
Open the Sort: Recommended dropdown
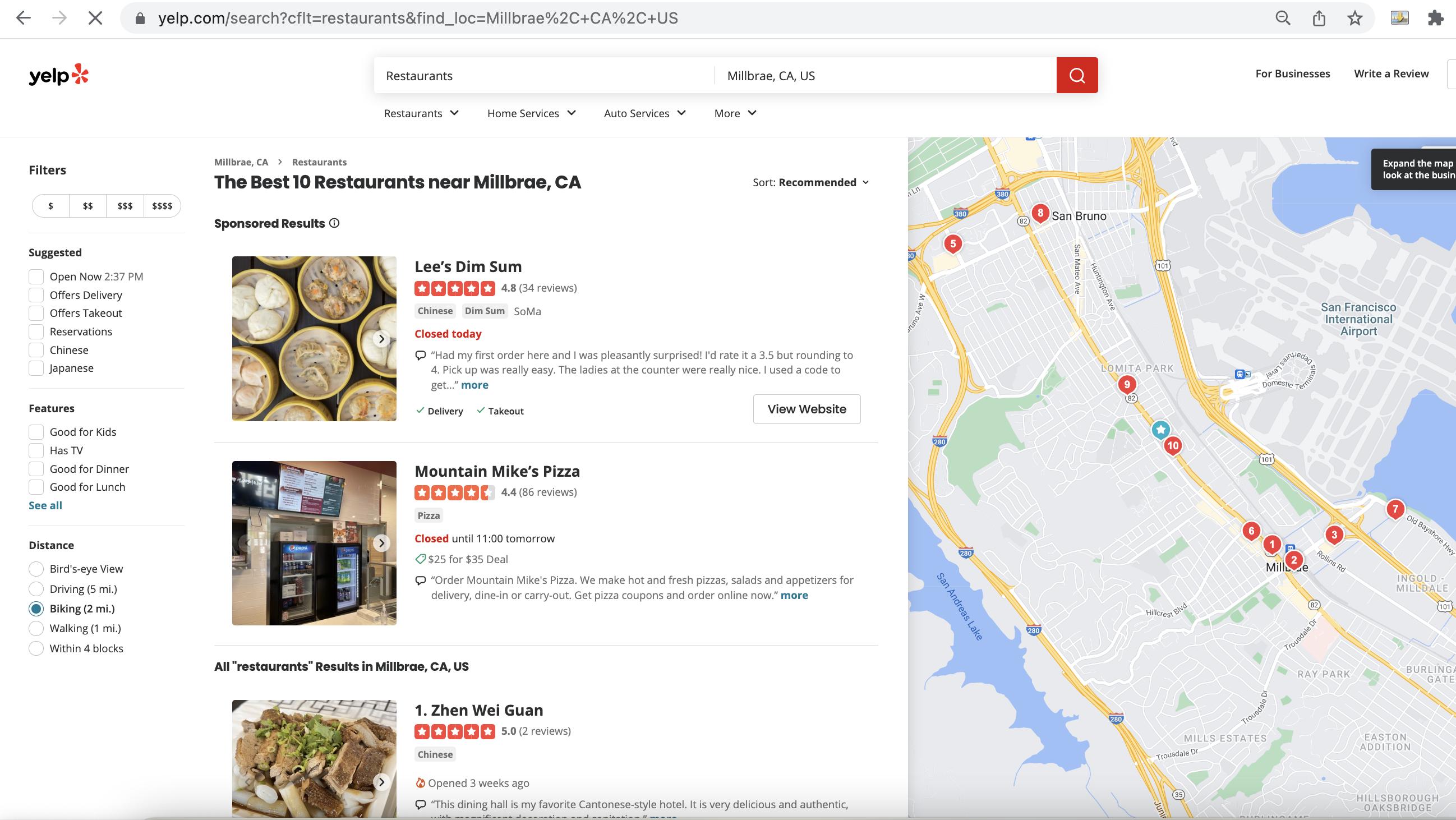coord(811,182)
